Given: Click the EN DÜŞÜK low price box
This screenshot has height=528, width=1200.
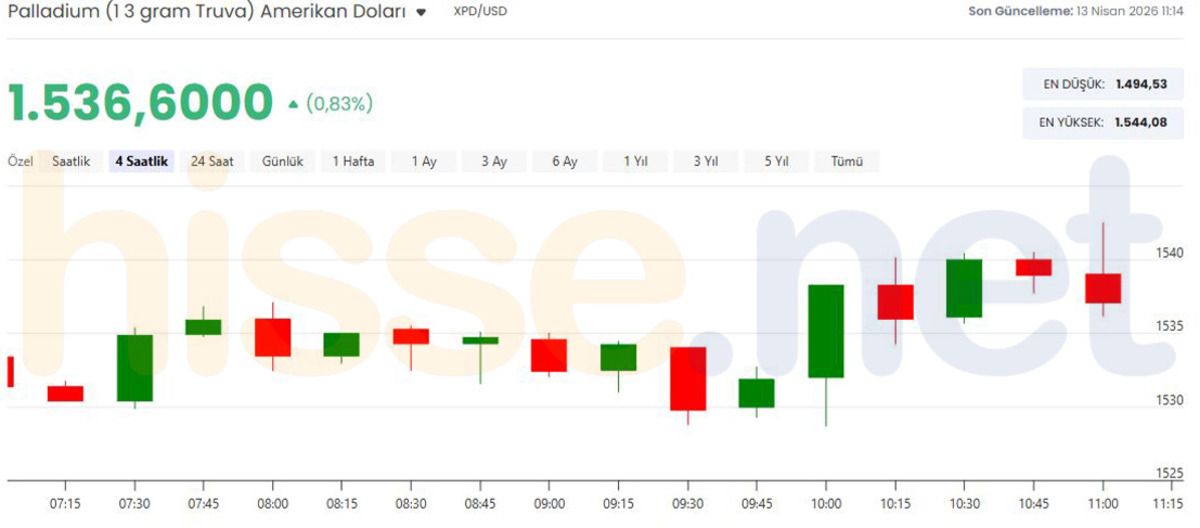Looking at the screenshot, I should pos(1099,84).
